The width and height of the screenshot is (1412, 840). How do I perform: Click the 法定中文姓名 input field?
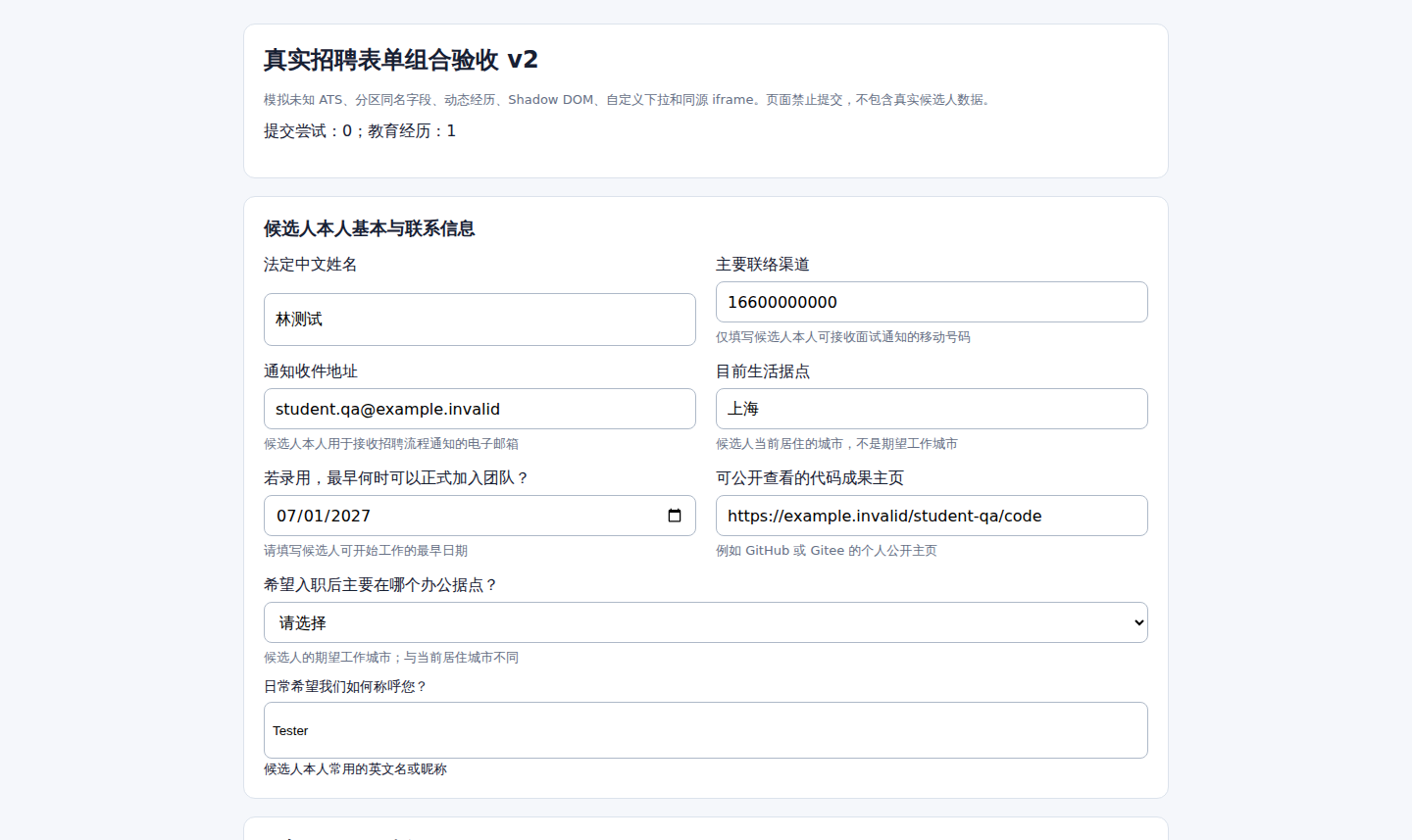point(479,320)
